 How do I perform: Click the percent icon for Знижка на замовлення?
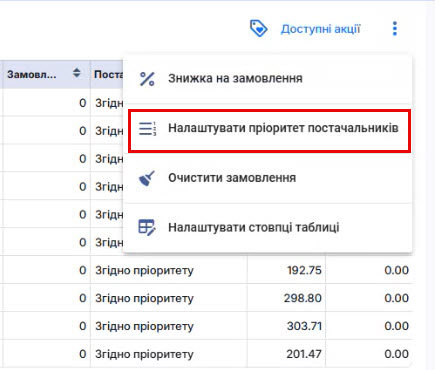[x=147, y=79]
